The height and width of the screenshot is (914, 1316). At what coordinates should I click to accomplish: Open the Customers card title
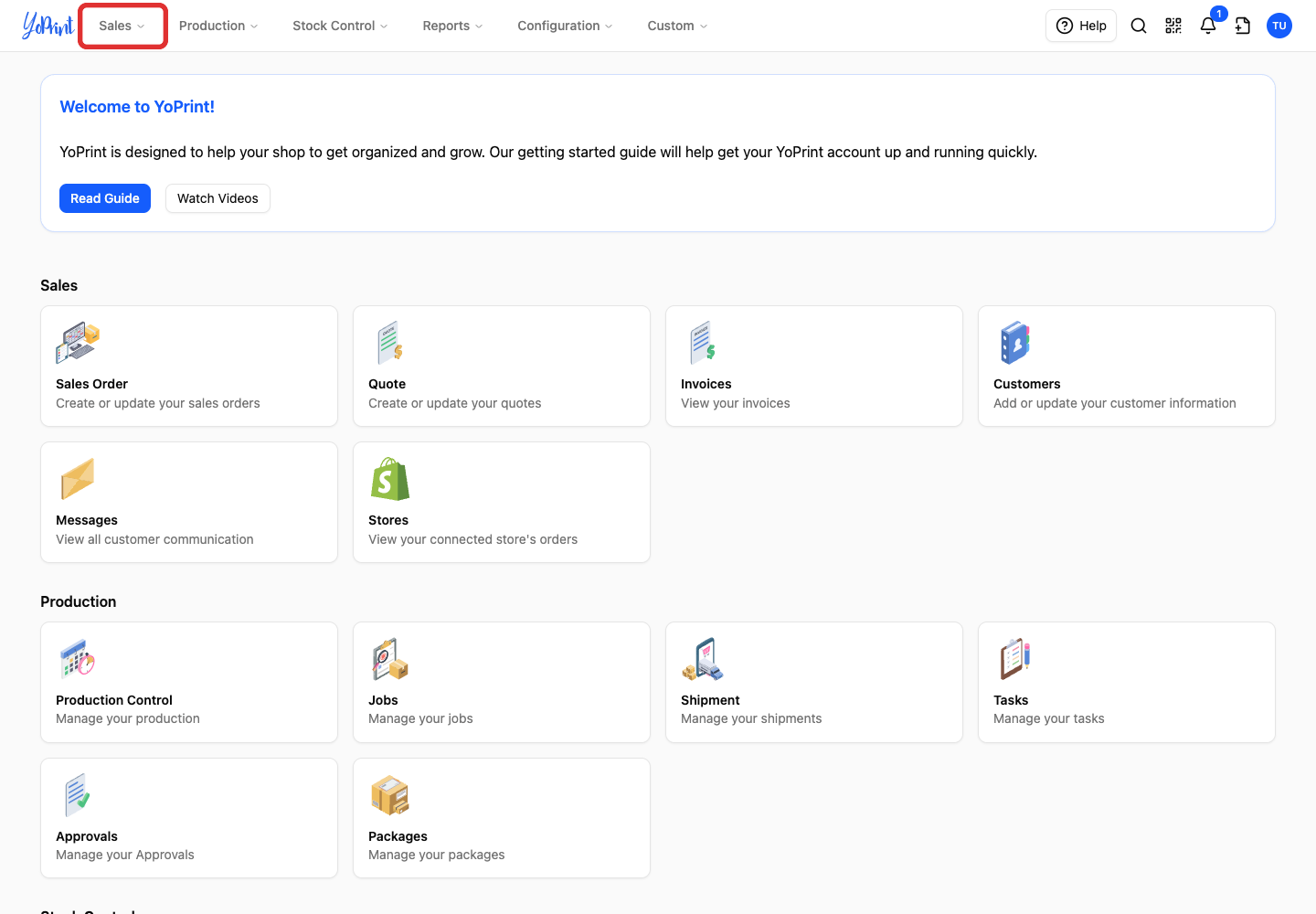tap(1026, 384)
